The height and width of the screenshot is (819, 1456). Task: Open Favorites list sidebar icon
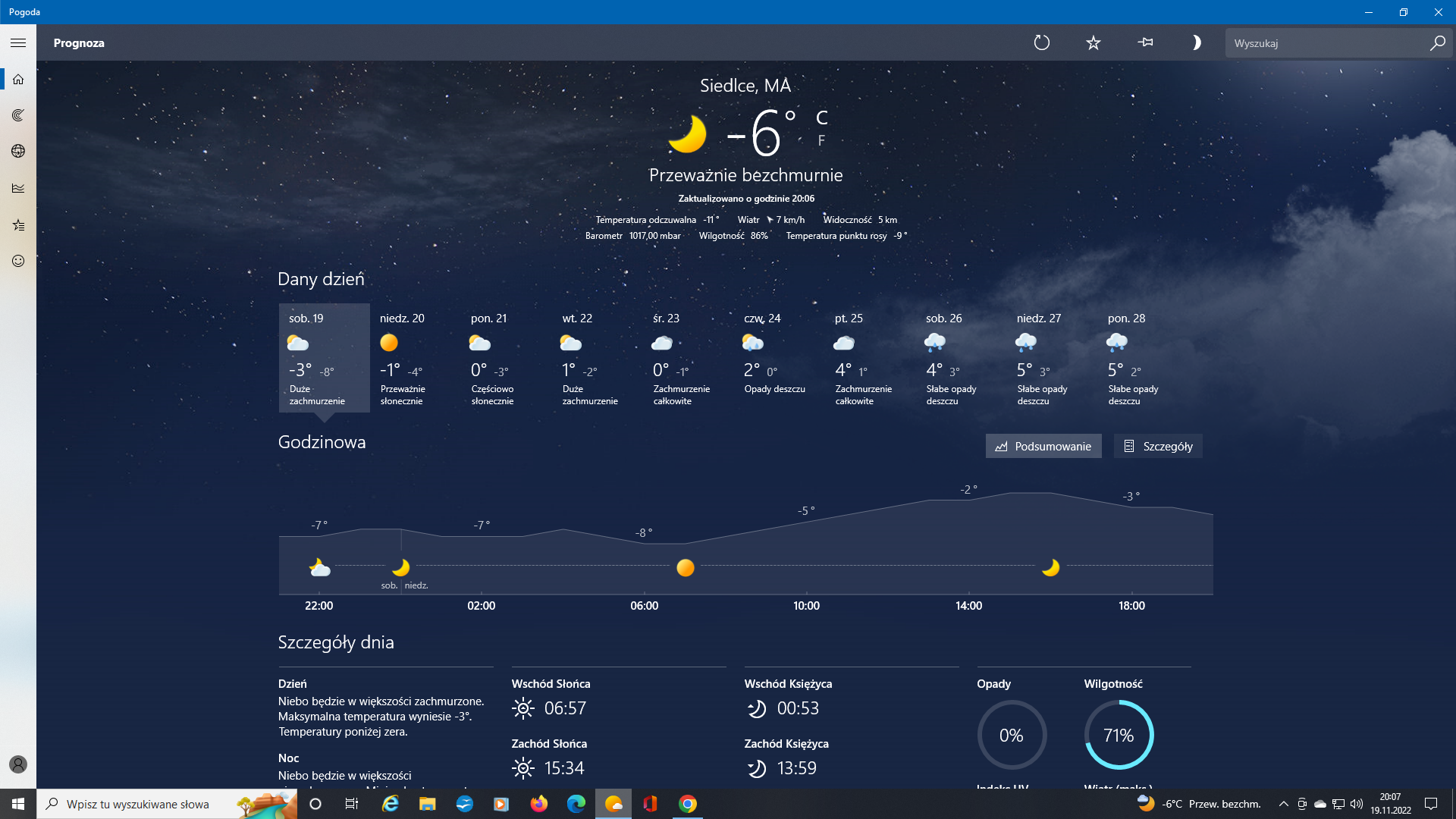(x=18, y=224)
